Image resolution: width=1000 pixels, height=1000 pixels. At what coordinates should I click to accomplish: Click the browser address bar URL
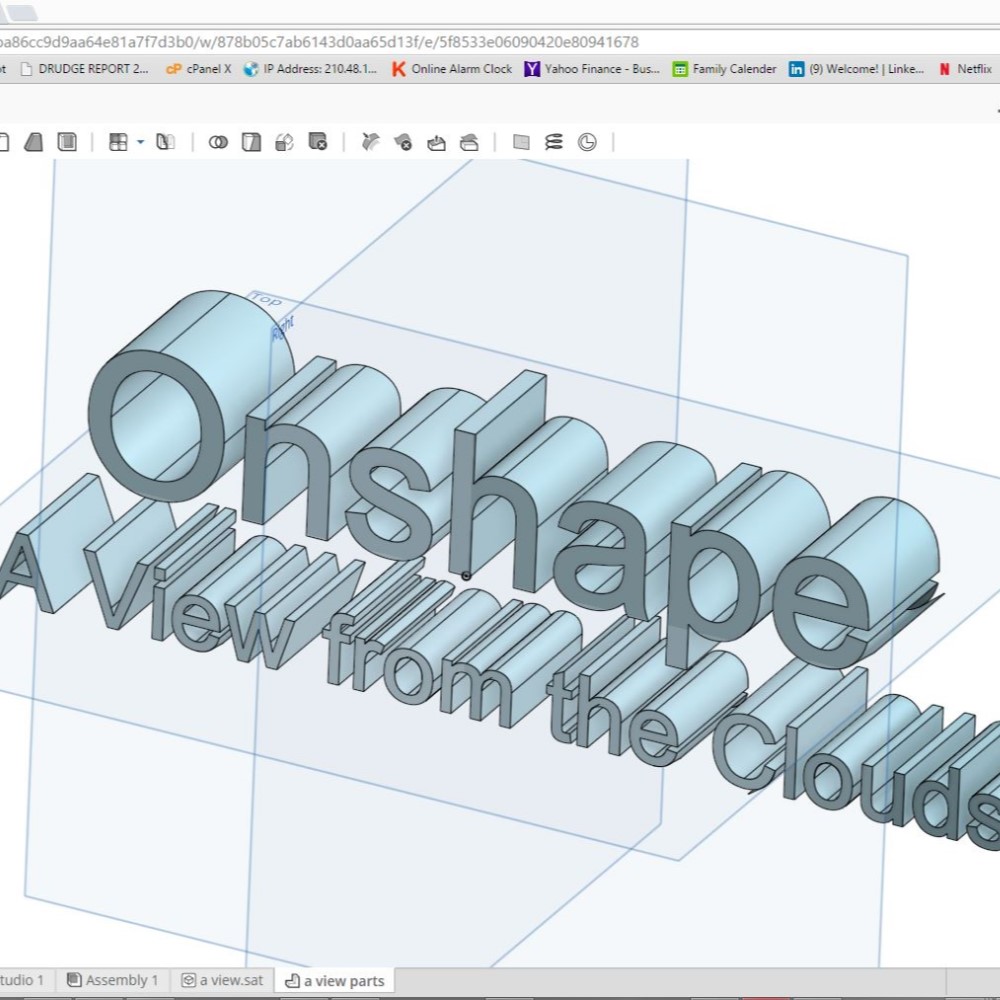(320, 42)
